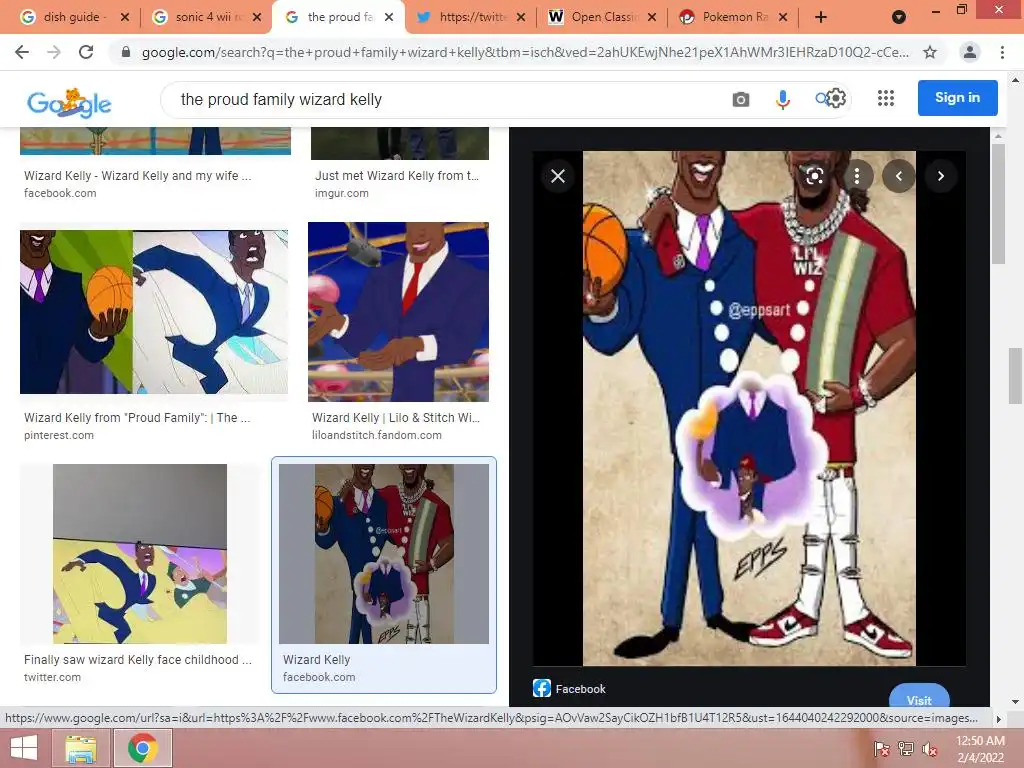Close the 'dish guide' tab
The height and width of the screenshot is (768, 1024).
[x=125, y=17]
